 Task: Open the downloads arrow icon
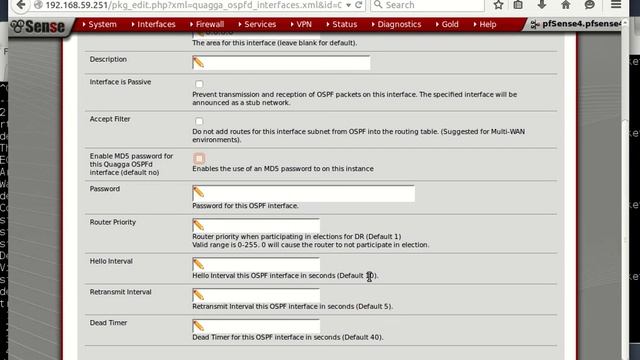[x=542, y=5]
